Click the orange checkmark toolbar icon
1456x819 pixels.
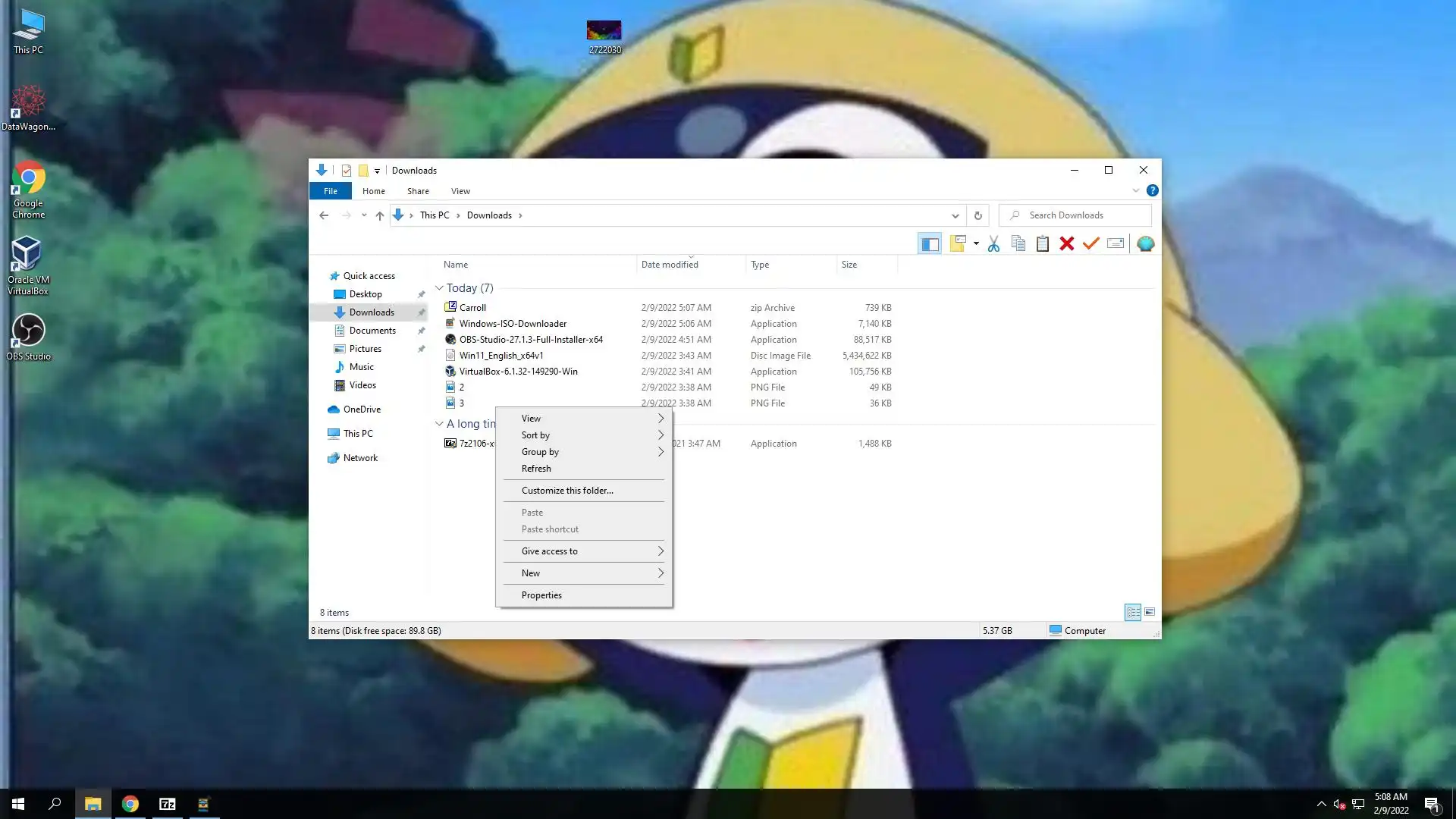pyautogui.click(x=1091, y=243)
